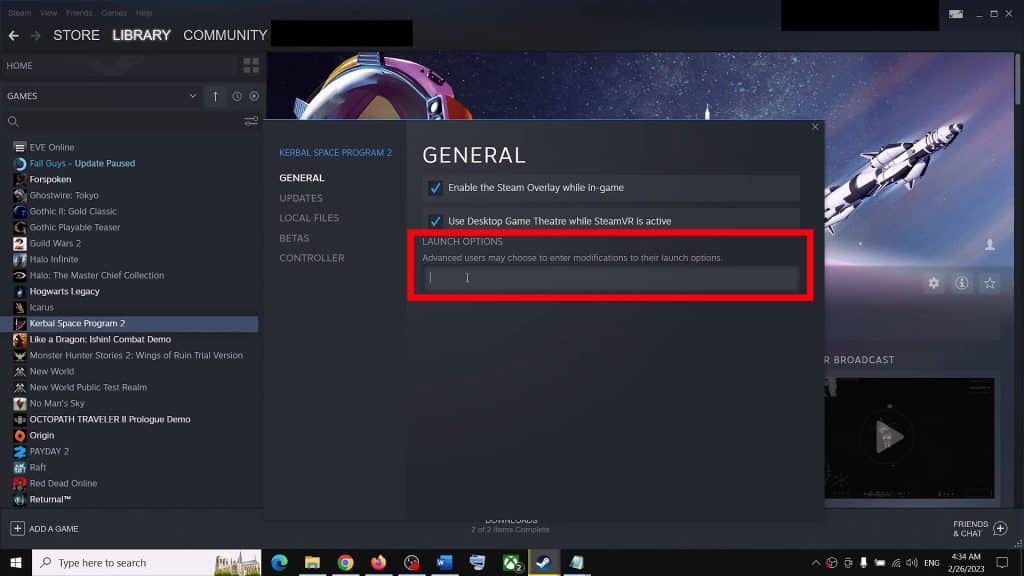1024x576 pixels.
Task: Show recent games via clock icon
Action: click(236, 96)
